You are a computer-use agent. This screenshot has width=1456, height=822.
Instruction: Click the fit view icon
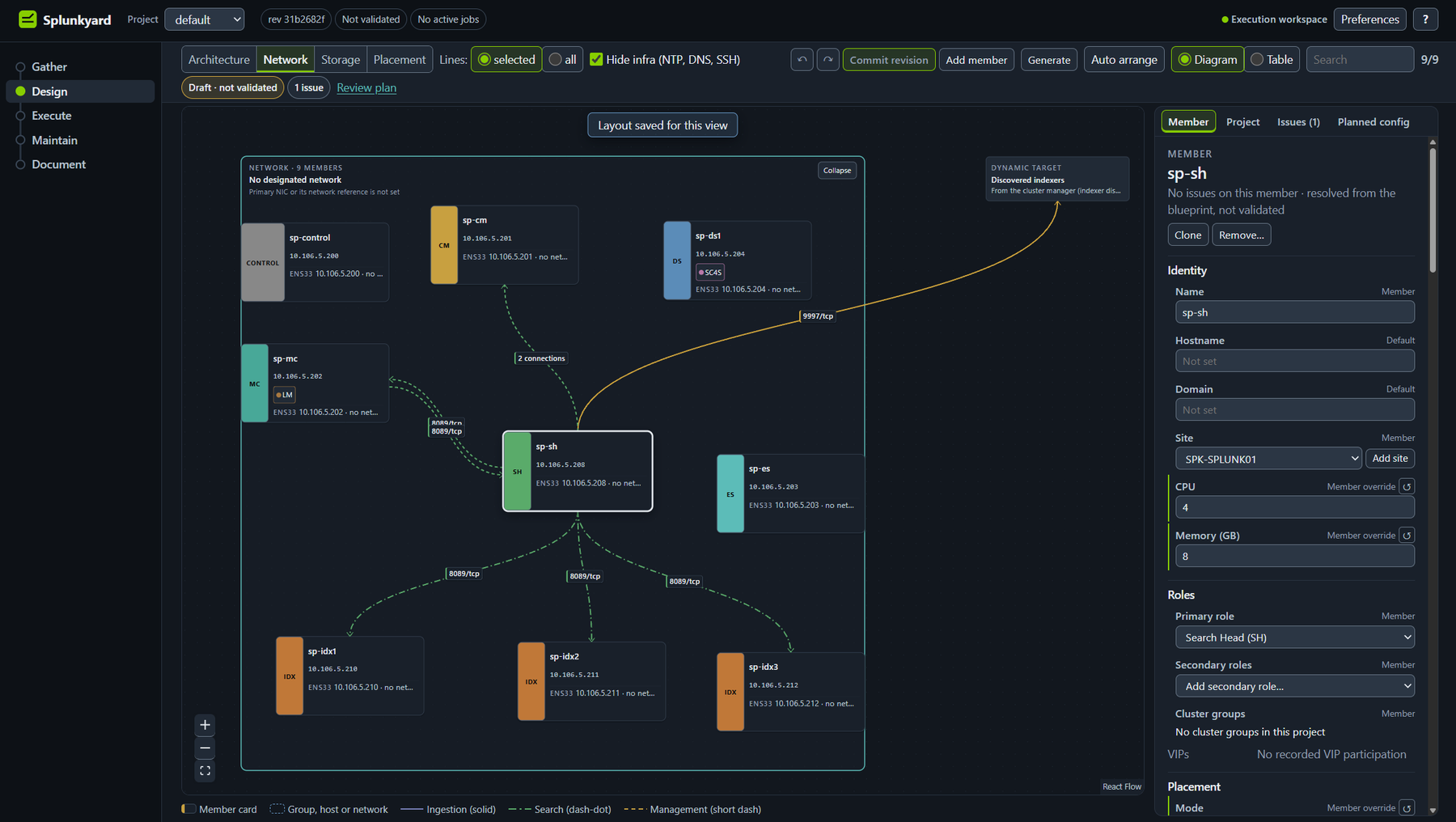(205, 771)
